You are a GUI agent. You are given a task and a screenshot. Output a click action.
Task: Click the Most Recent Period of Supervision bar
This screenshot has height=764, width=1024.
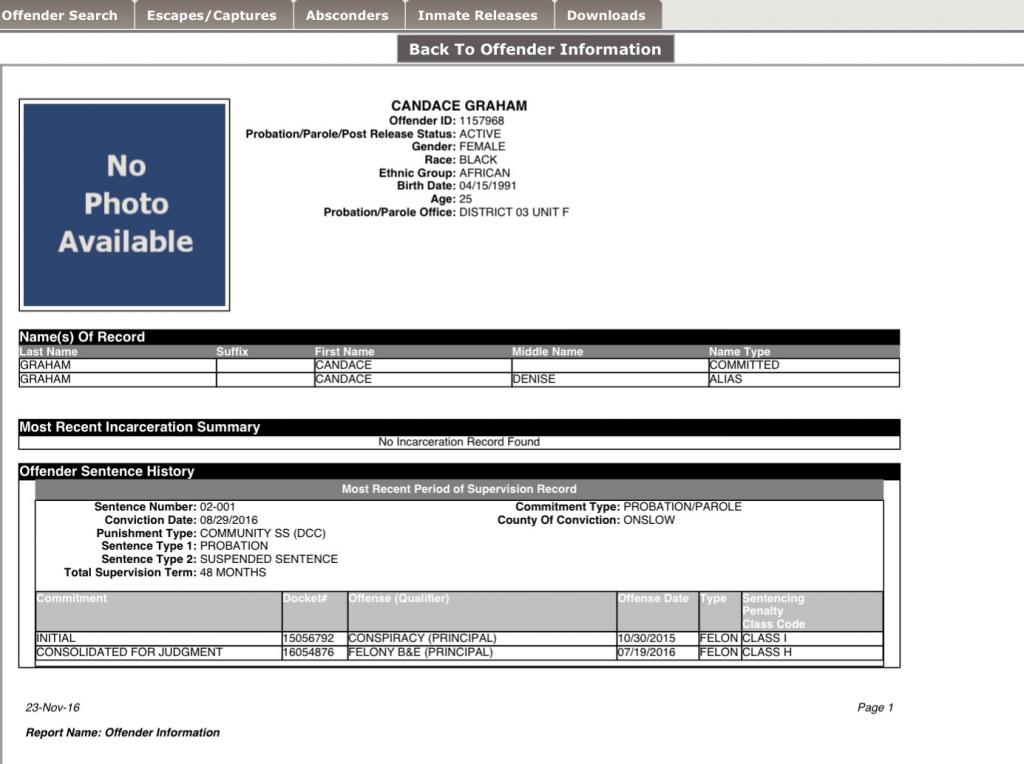click(x=459, y=489)
